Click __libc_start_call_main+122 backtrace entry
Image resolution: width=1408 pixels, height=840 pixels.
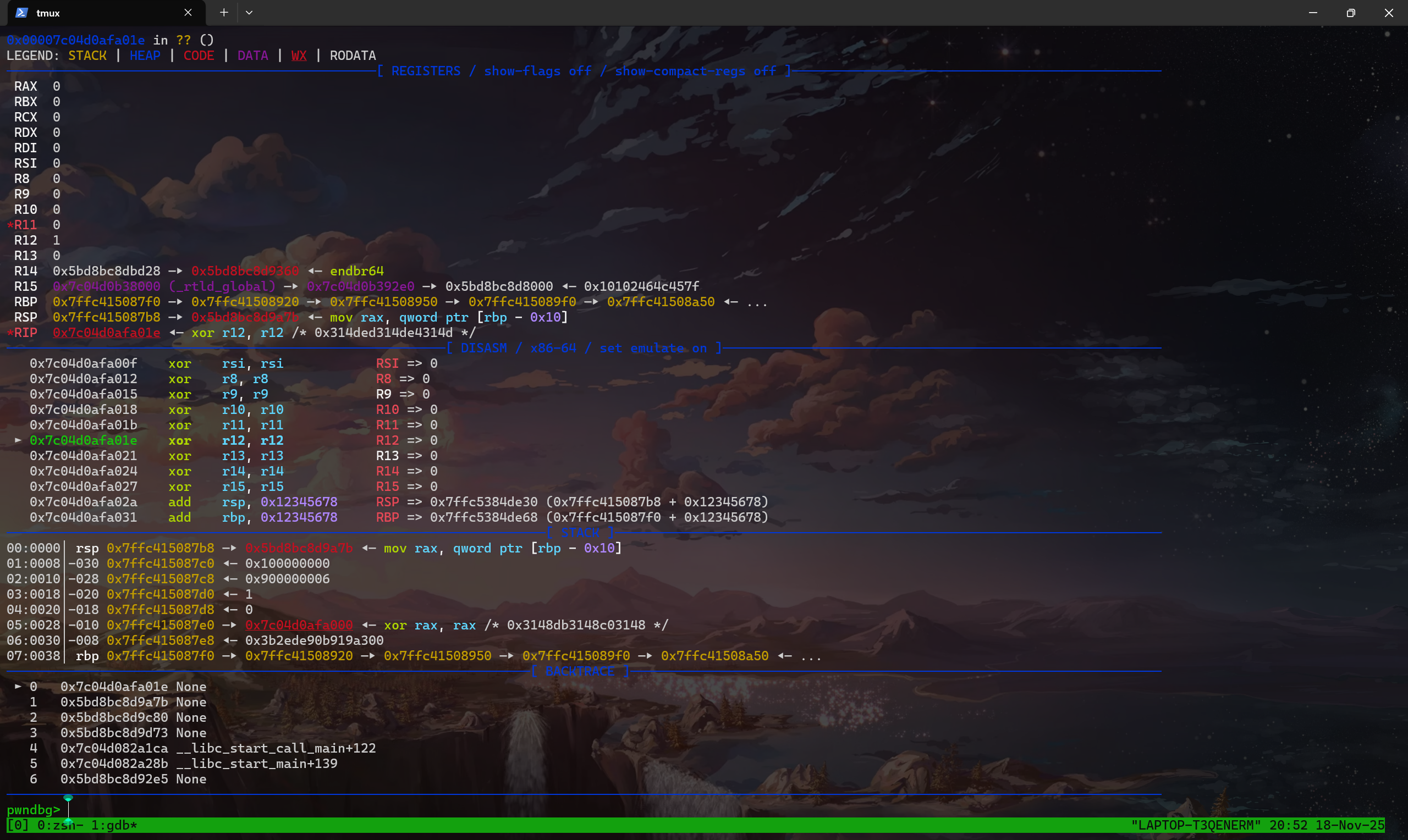click(276, 748)
